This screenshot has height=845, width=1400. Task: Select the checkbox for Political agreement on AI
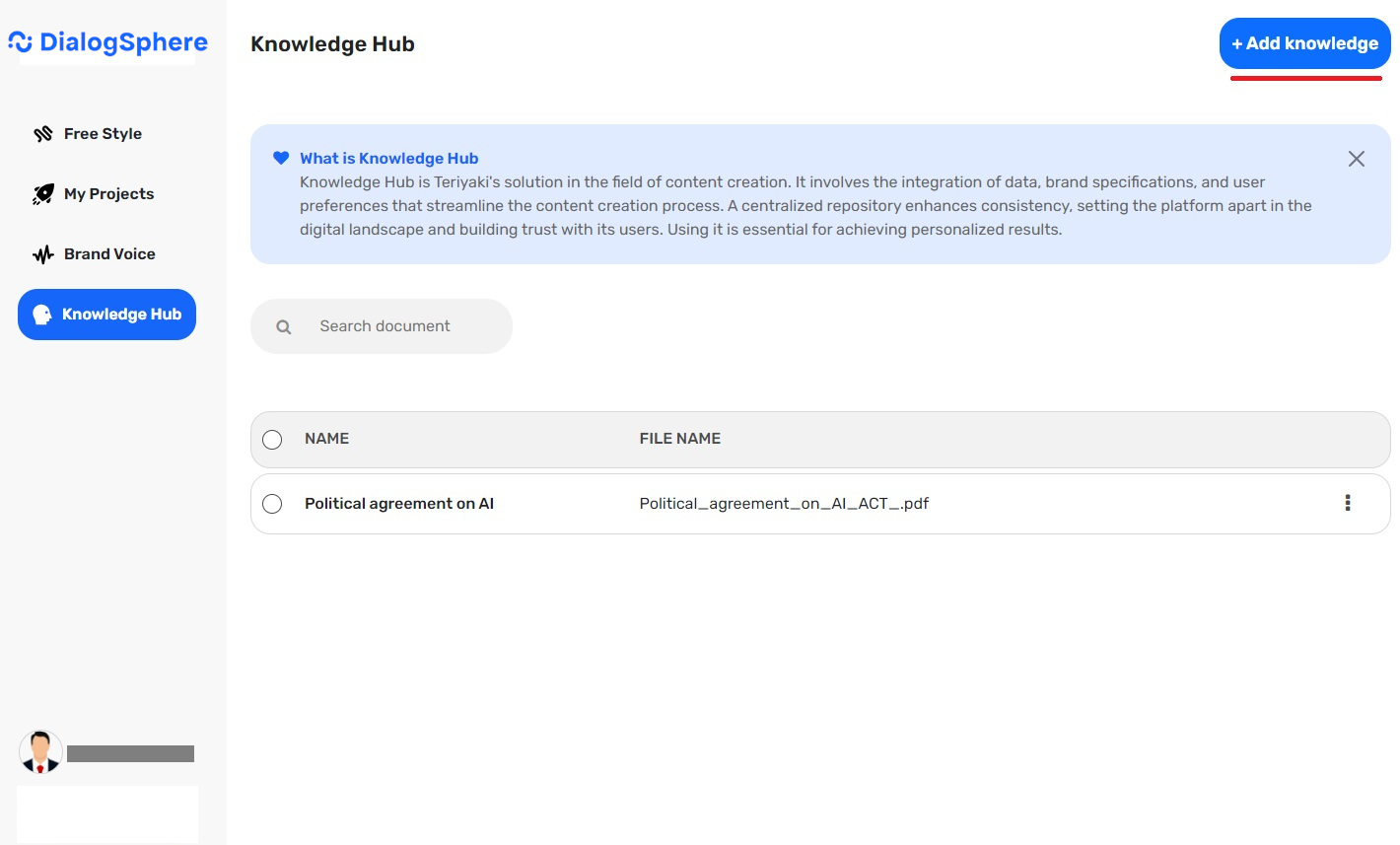[x=272, y=503]
